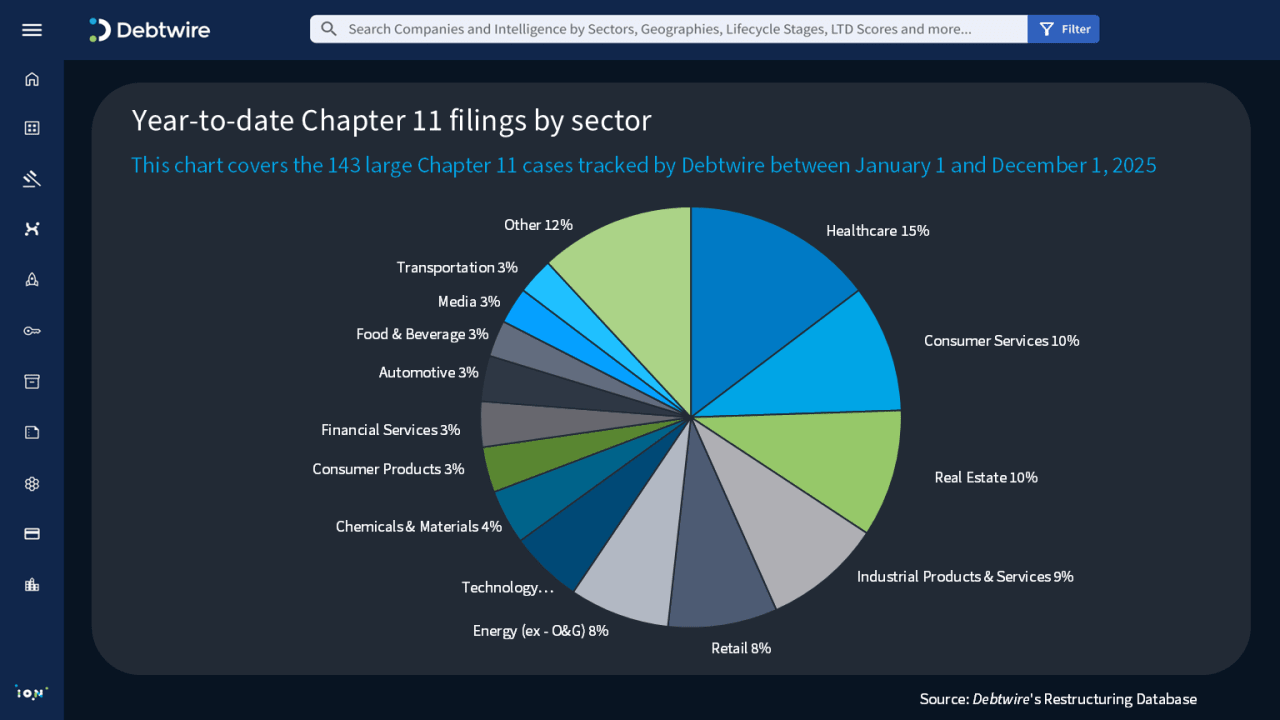Select the rocket icon in the sidebar
The image size is (1280, 720).
pos(32,280)
